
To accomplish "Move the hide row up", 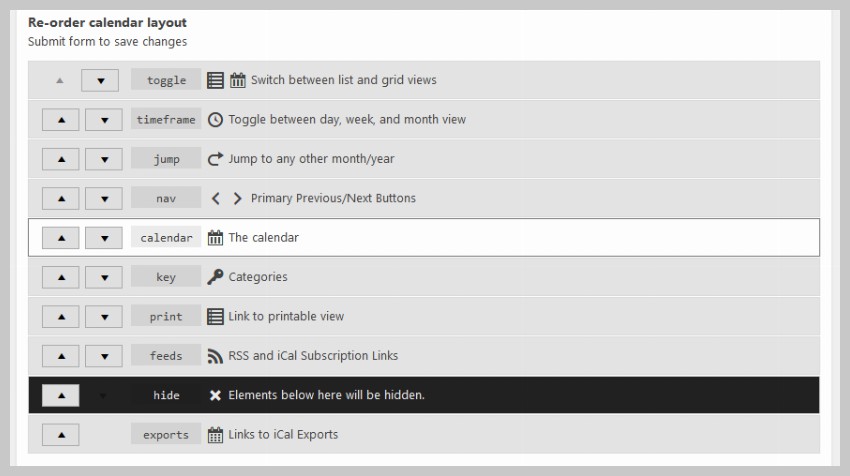I will (61, 395).
